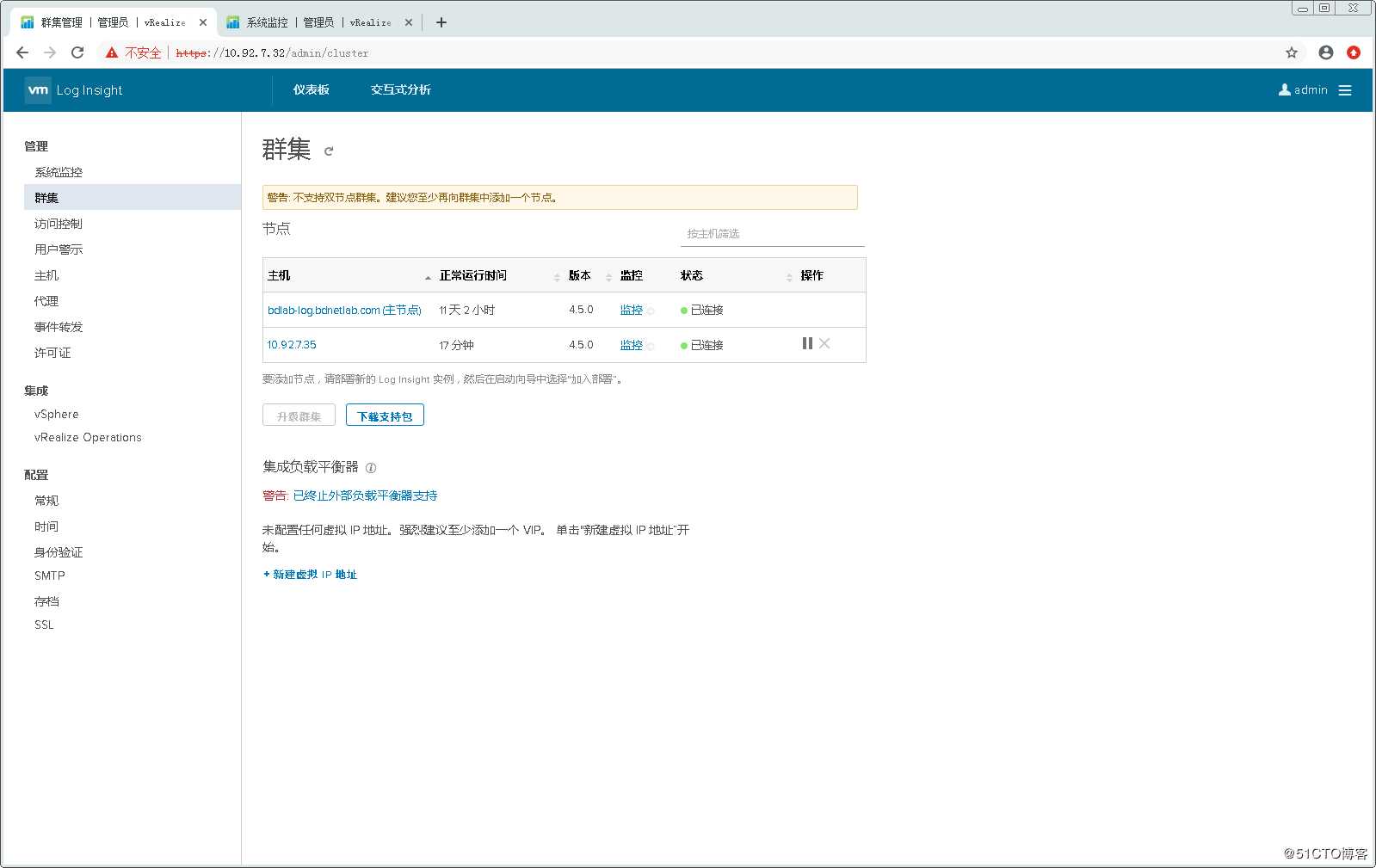Open the browser profile account icon
The width and height of the screenshot is (1376, 868).
click(1326, 52)
